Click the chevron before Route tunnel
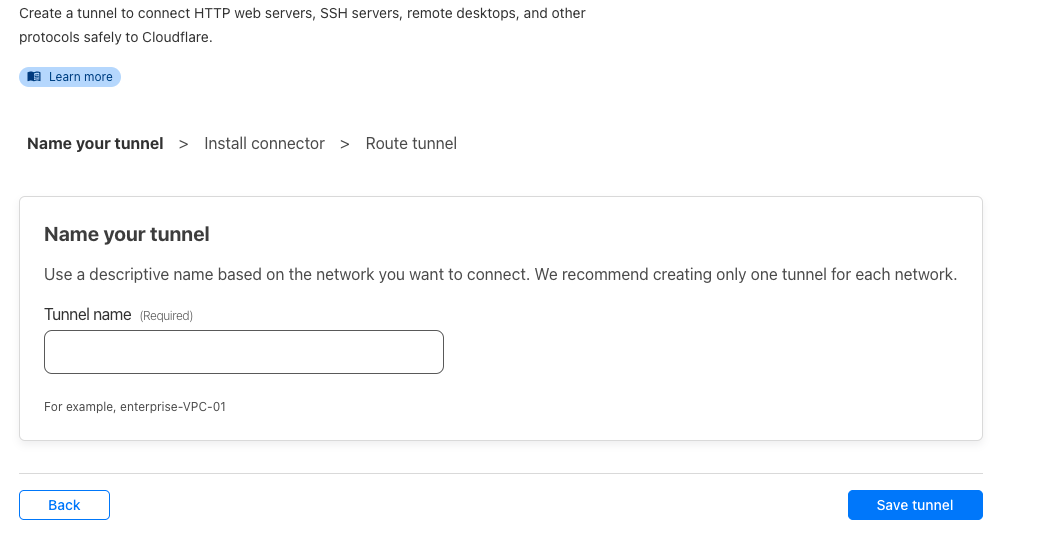1050x548 pixels. (x=345, y=144)
